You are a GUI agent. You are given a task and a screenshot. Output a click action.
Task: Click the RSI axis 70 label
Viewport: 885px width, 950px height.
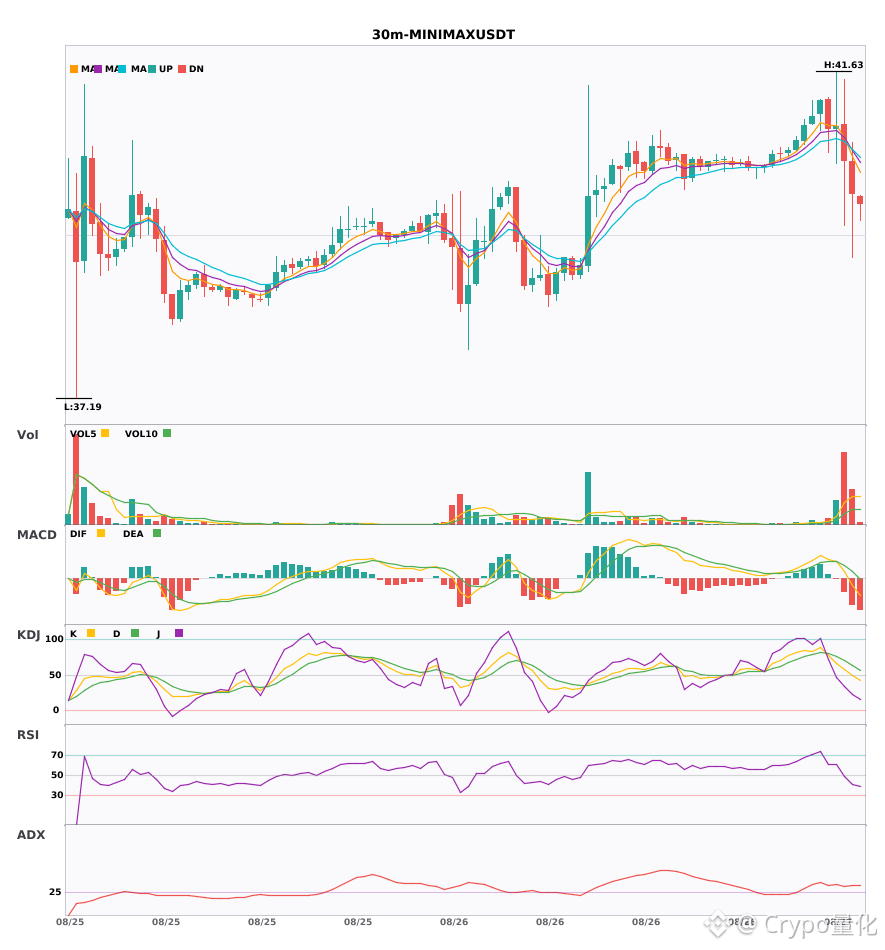(x=57, y=755)
